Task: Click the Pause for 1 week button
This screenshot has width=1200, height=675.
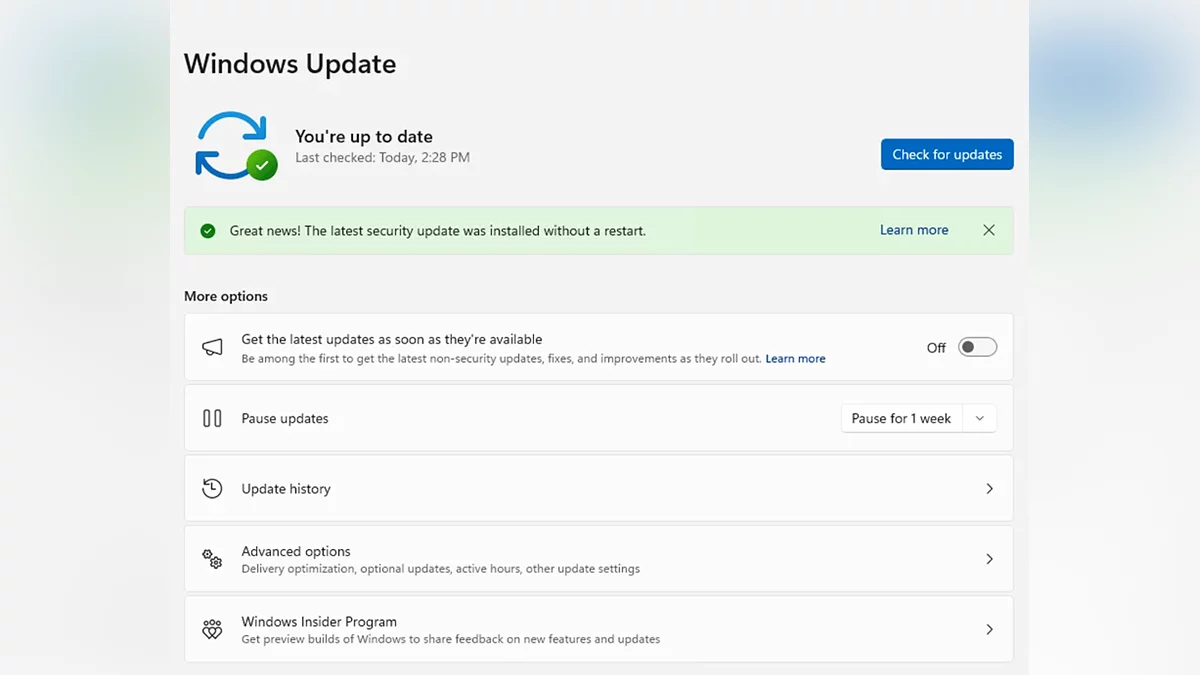Action: point(901,419)
